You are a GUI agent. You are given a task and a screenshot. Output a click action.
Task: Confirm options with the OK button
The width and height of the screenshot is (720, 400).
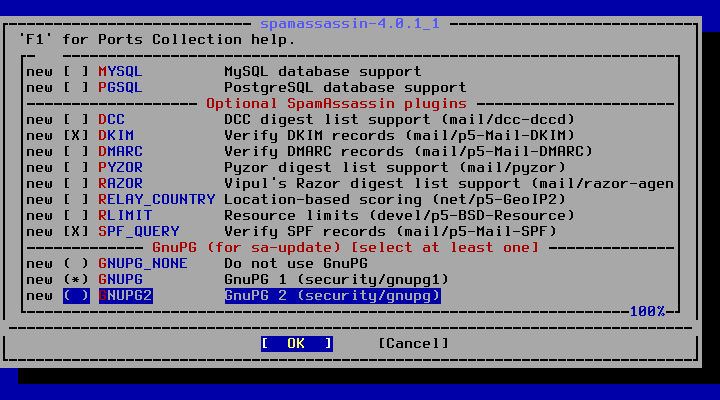tap(297, 344)
